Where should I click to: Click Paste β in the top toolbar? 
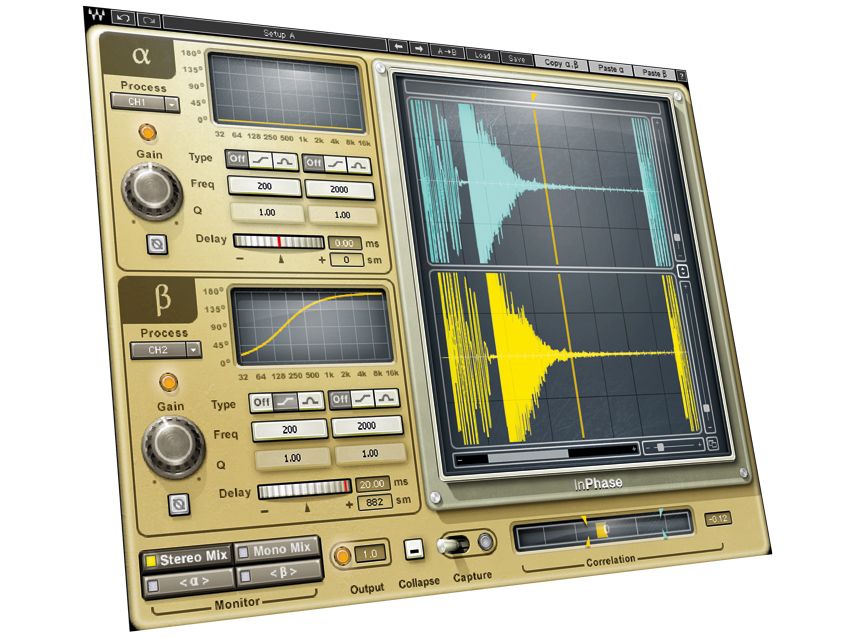click(x=655, y=72)
